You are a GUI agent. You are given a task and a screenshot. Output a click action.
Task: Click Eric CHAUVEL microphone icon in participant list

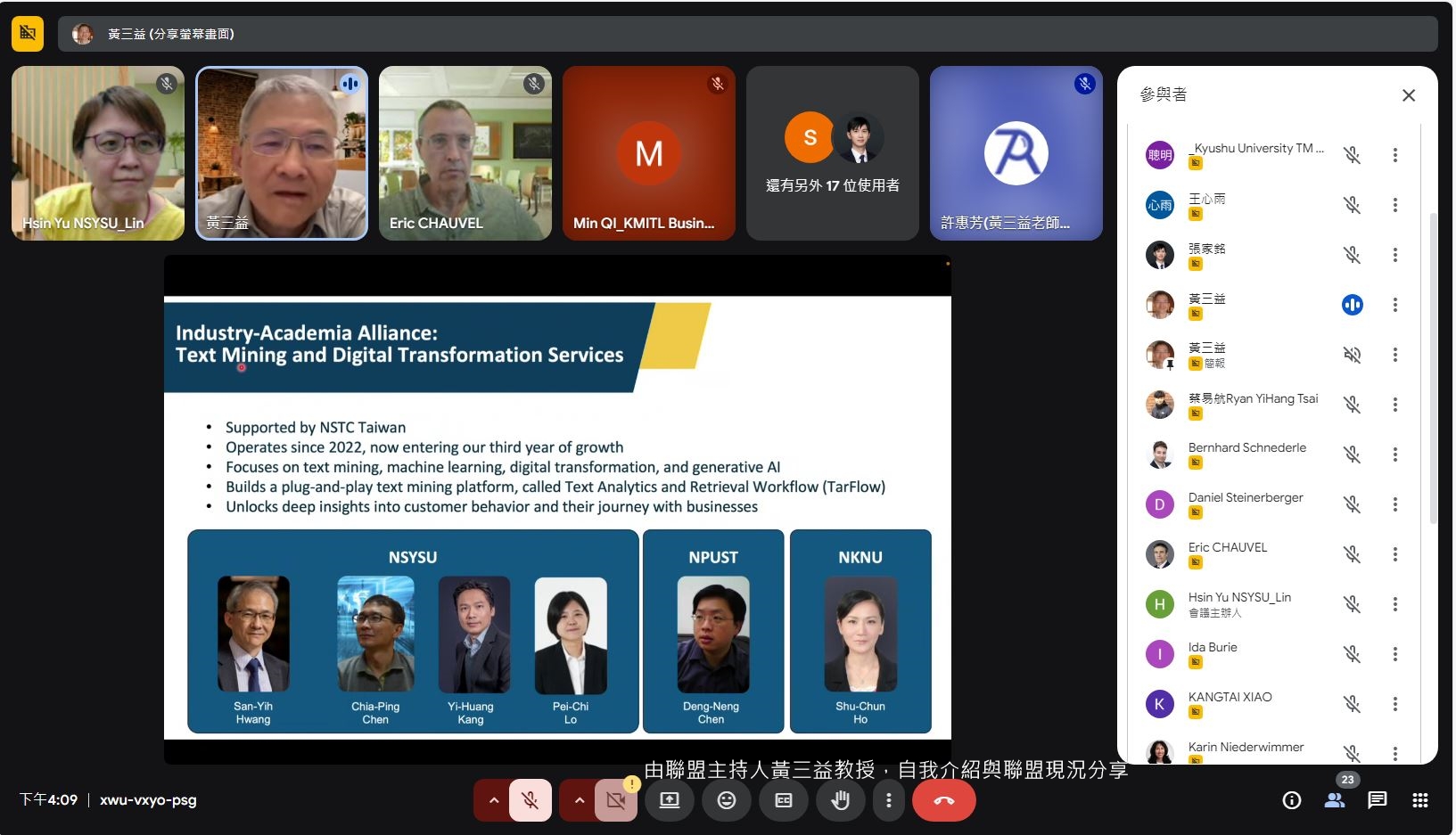(x=1353, y=554)
